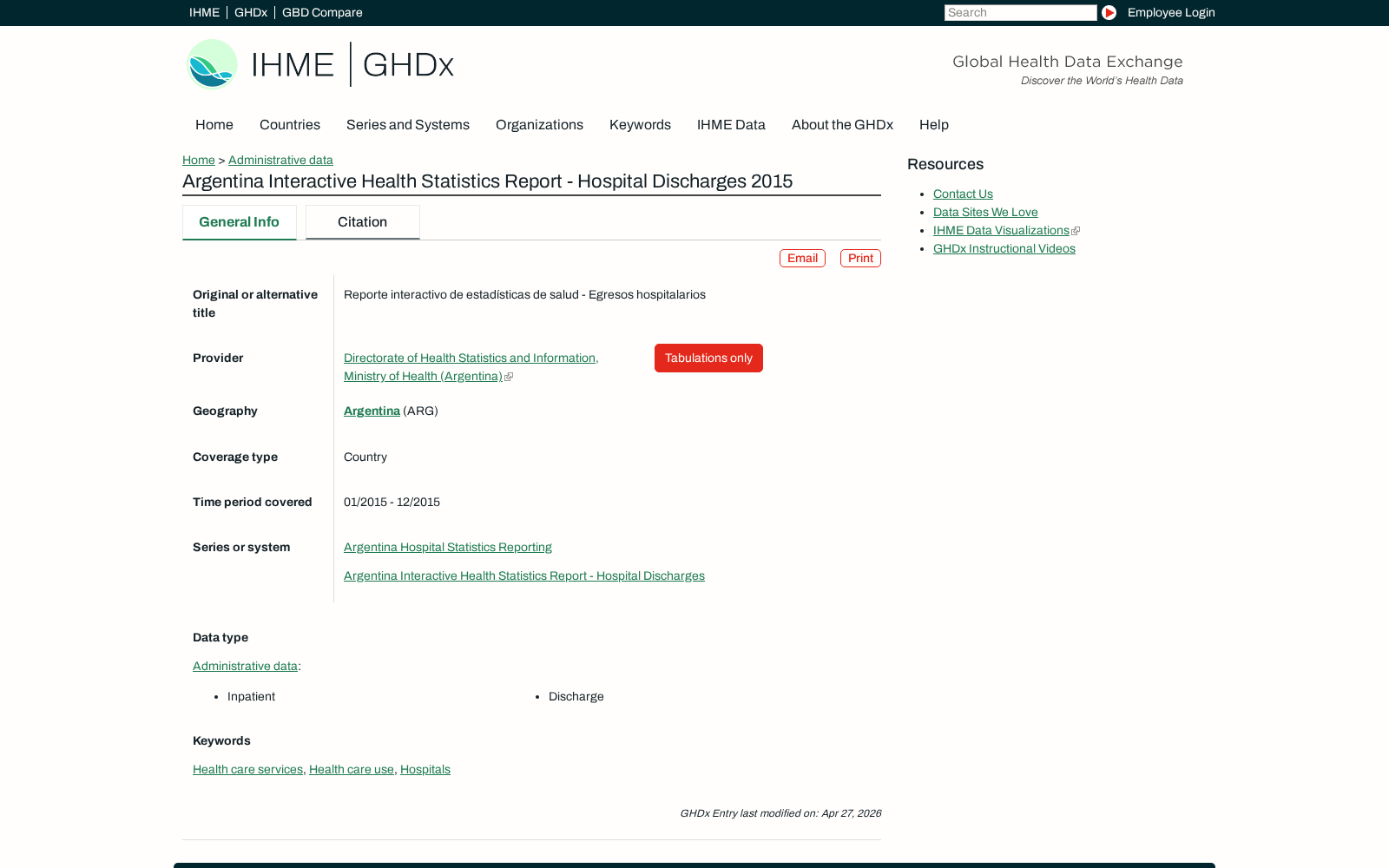
Task: Click the page title heading text
Action: [x=487, y=181]
